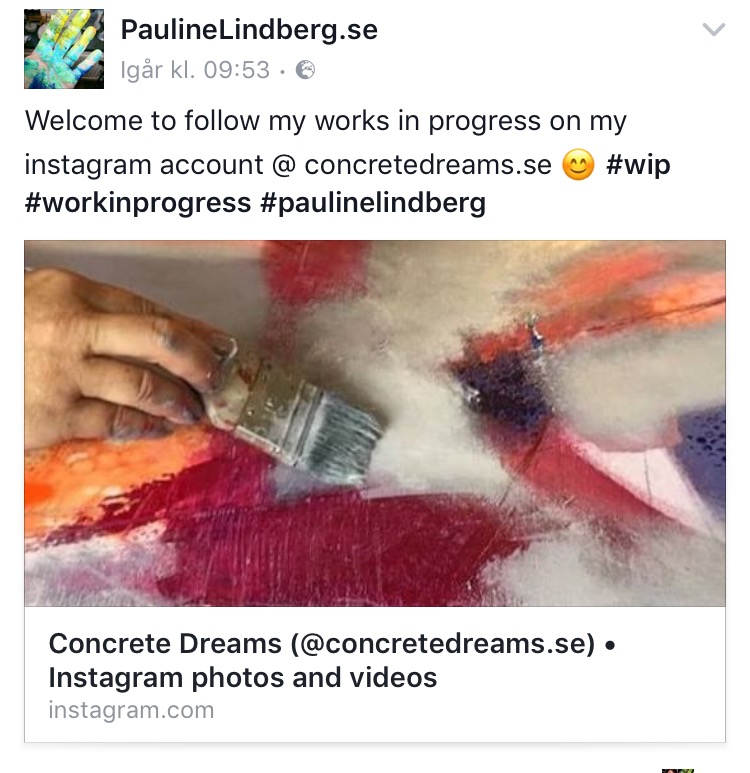Open the PaulineLindberg.se page name

tap(249, 30)
